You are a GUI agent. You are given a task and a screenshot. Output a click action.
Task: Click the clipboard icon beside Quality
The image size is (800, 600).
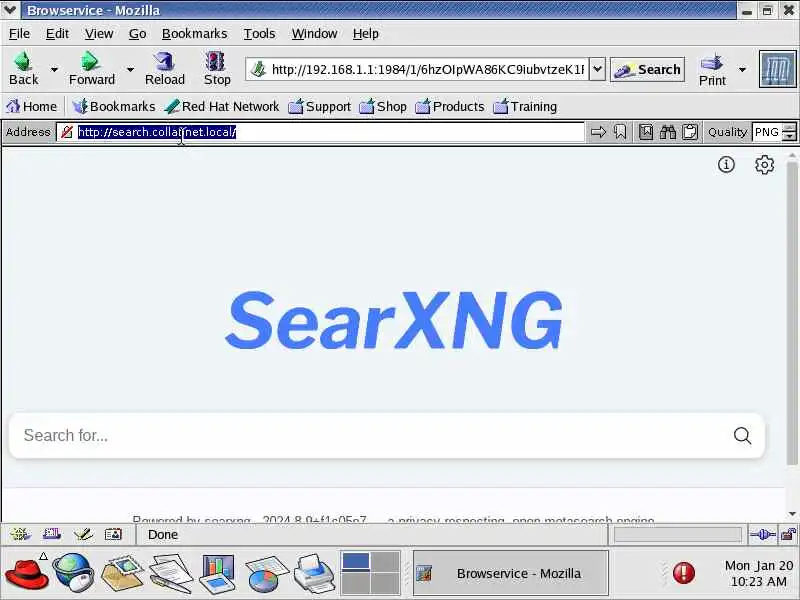tap(690, 132)
